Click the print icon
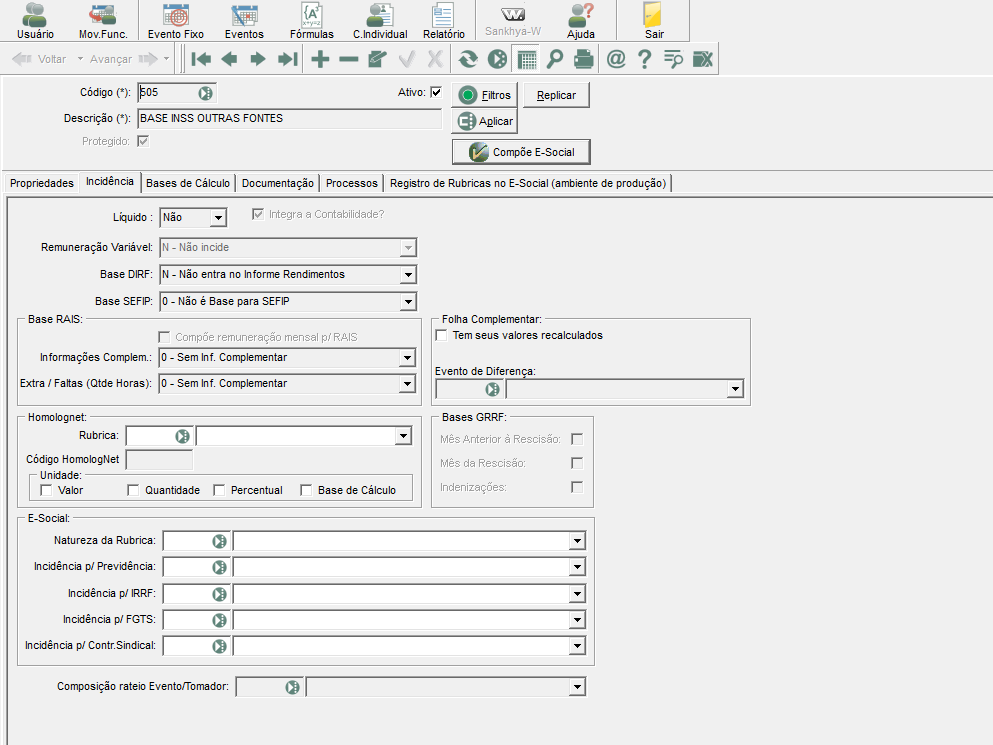Screen dimensions: 993x745 pos(584,59)
